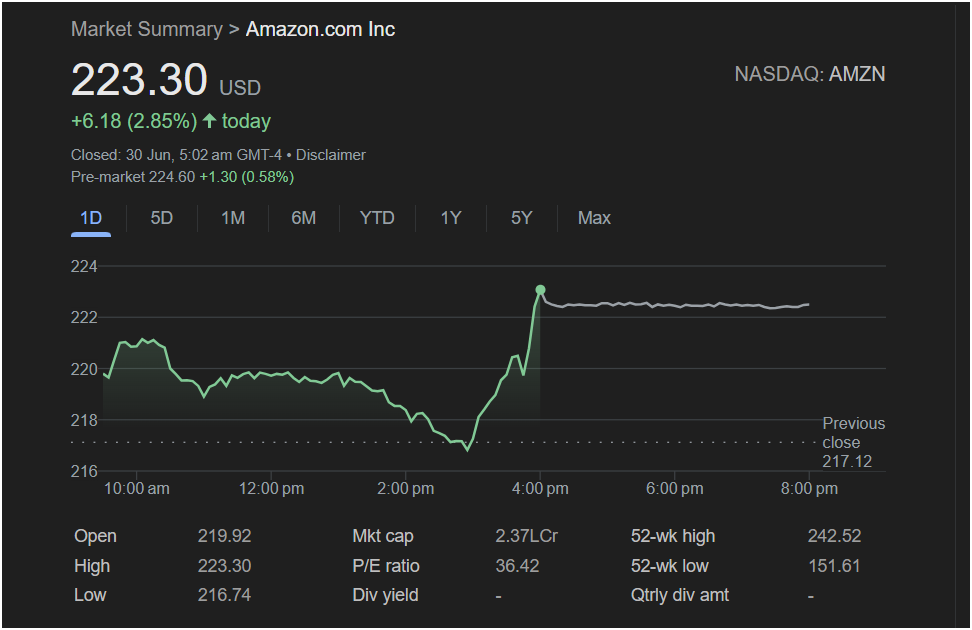Click the 10:00 am axis label
This screenshot has height=630, width=972.
click(136, 489)
